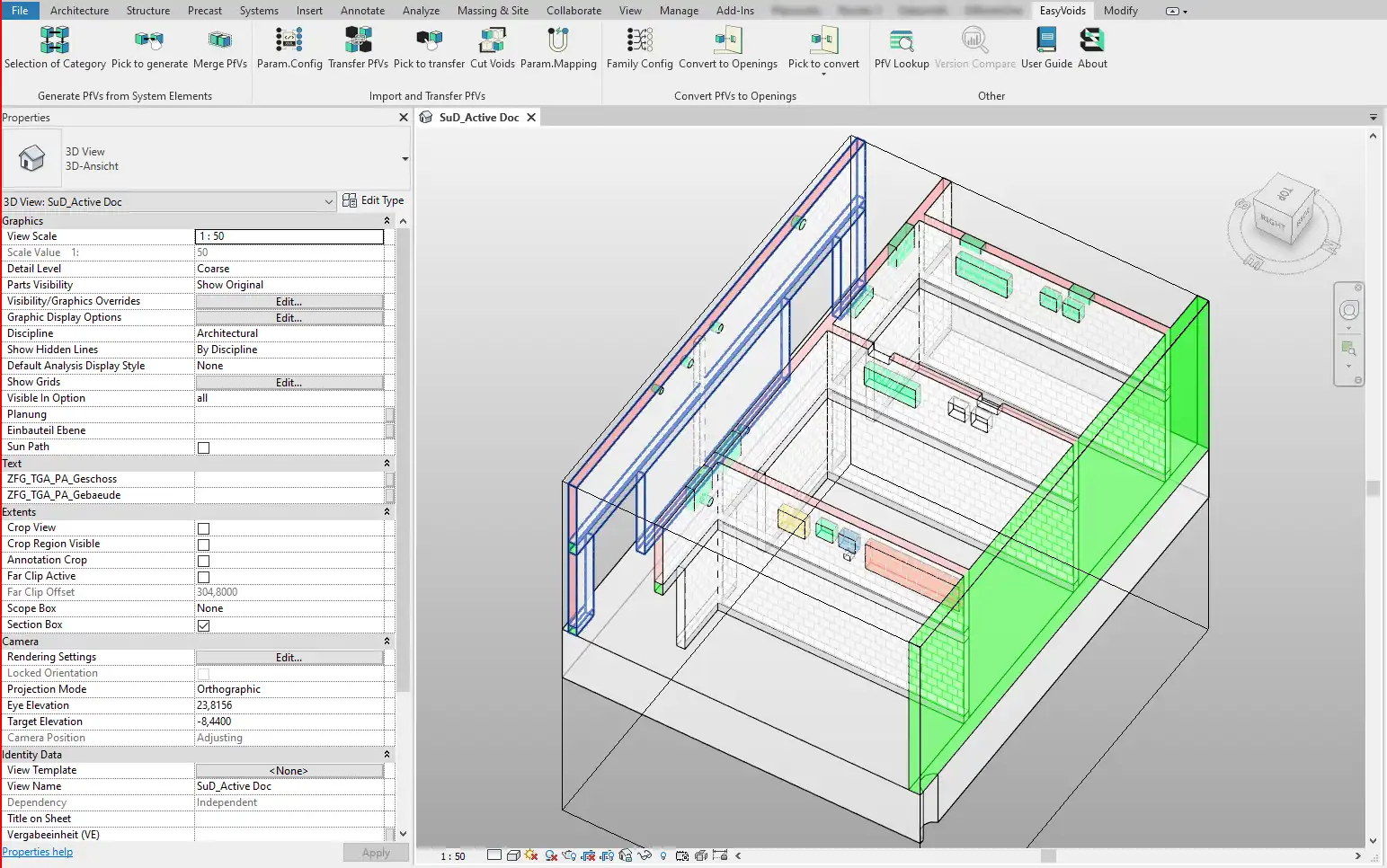Open the Properties help link
The image size is (1387, 868).
tap(38, 852)
